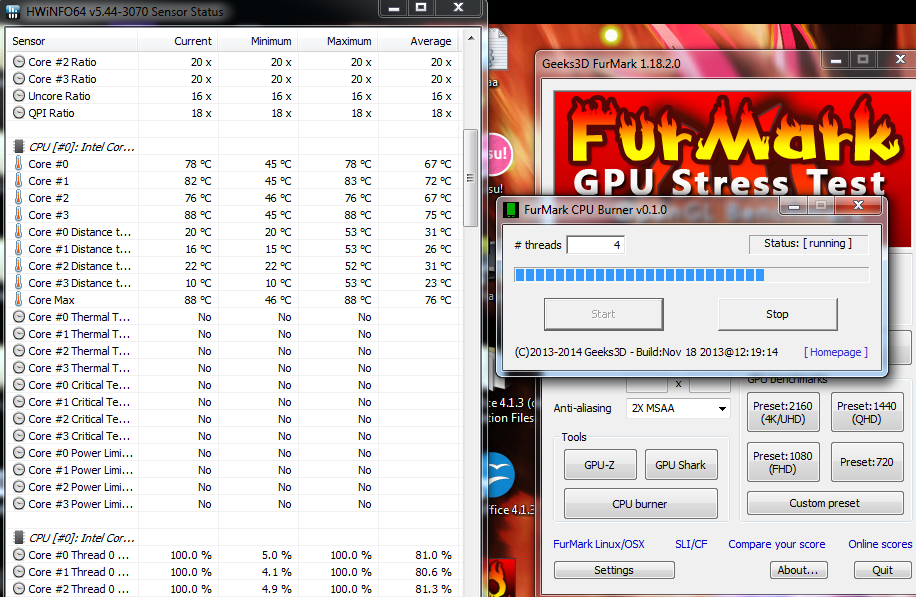Launch GPU Shark from FurMark tools
This screenshot has width=916, height=597.
coord(681,465)
